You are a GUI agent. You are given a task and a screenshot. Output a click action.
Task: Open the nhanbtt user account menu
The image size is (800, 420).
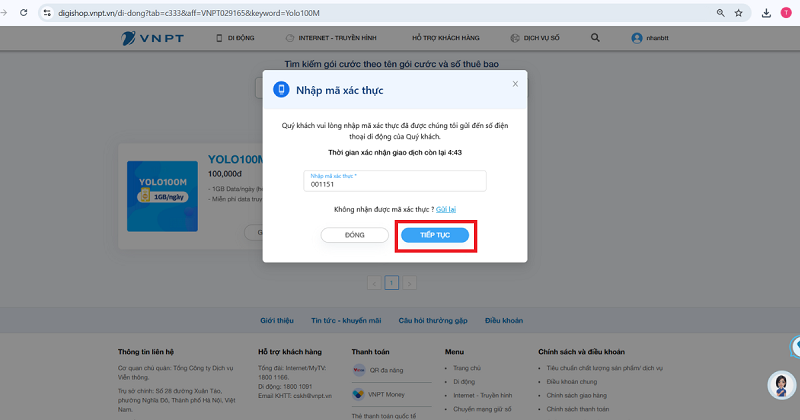(x=650, y=38)
